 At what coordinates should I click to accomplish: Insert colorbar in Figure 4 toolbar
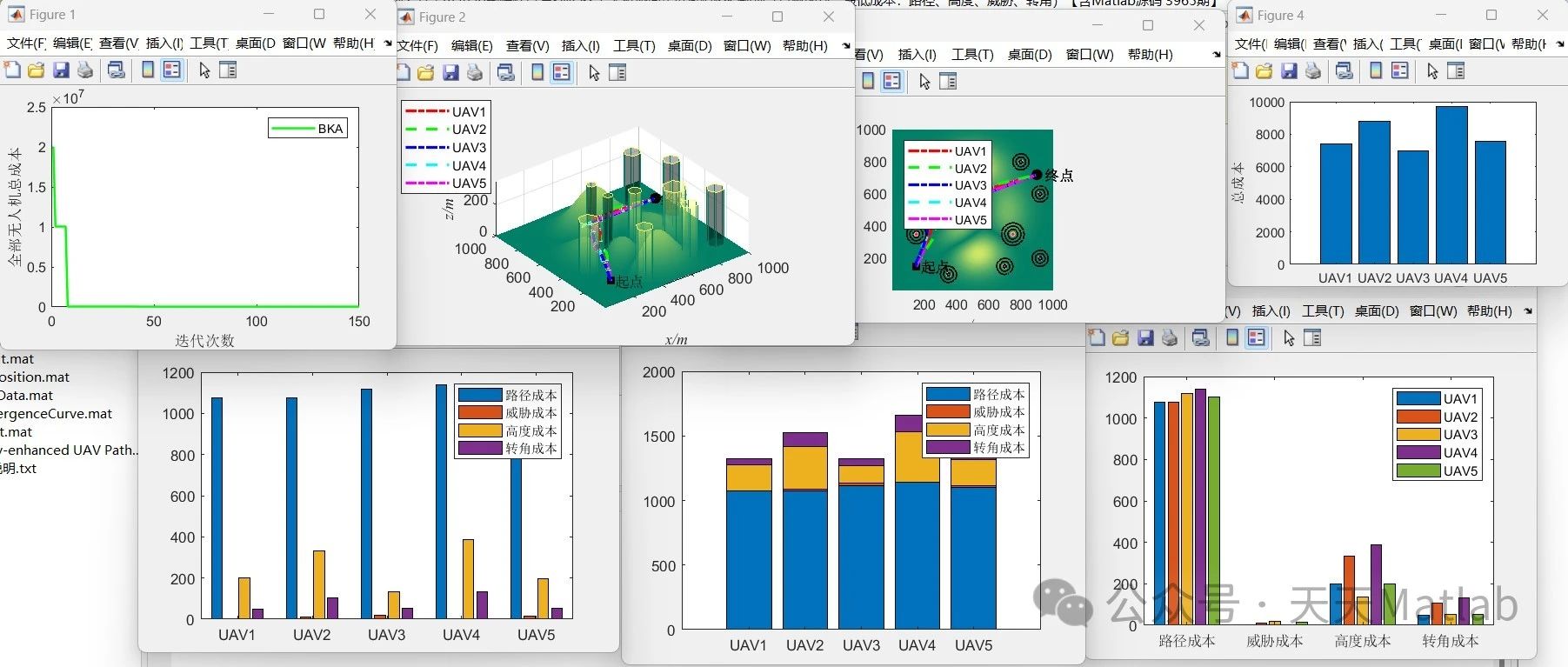point(1376,70)
